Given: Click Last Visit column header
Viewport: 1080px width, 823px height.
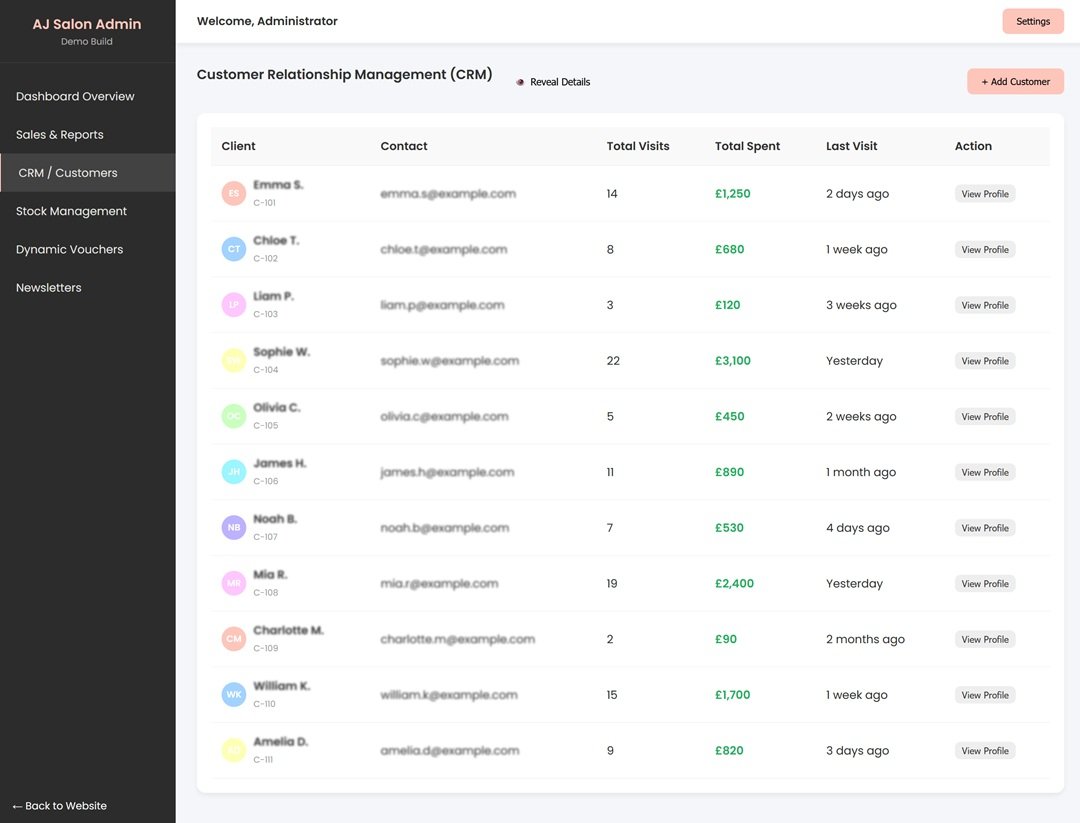Looking at the screenshot, I should [851, 146].
